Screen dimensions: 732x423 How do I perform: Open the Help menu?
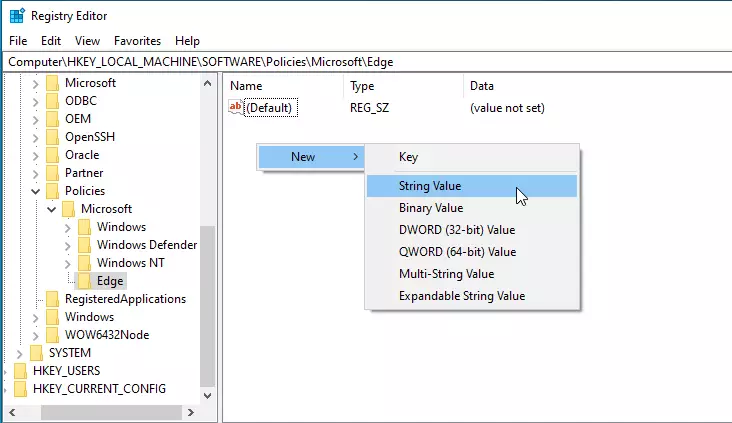pyautogui.click(x=187, y=41)
